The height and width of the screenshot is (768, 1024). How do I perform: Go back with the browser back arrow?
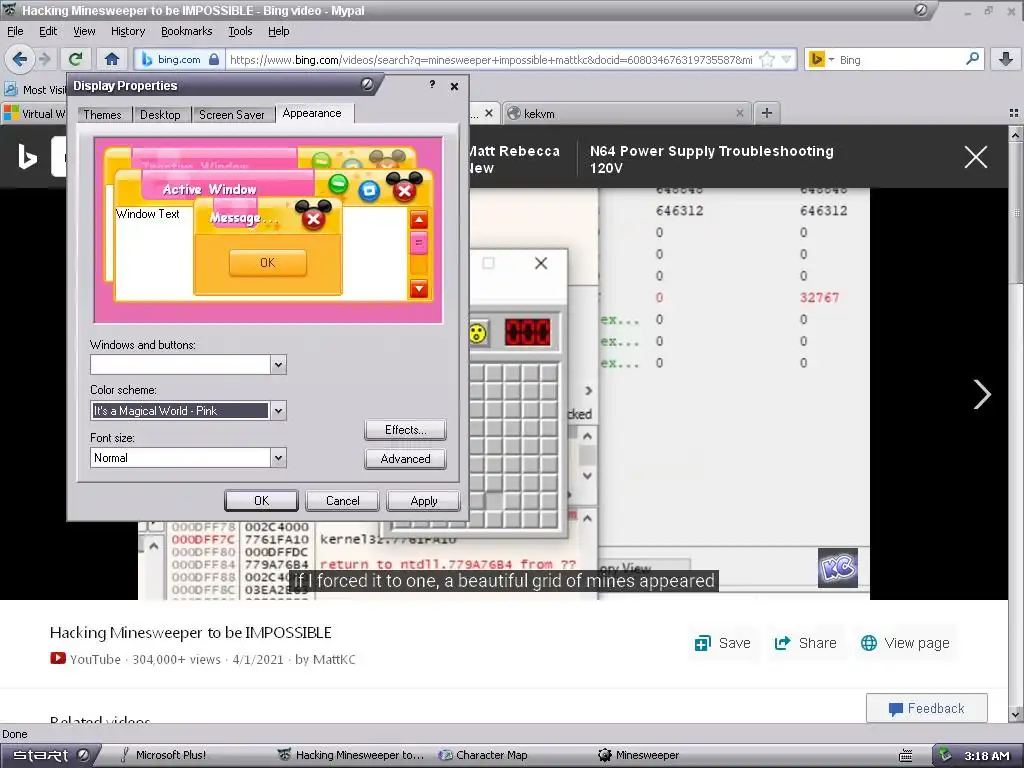point(19,59)
